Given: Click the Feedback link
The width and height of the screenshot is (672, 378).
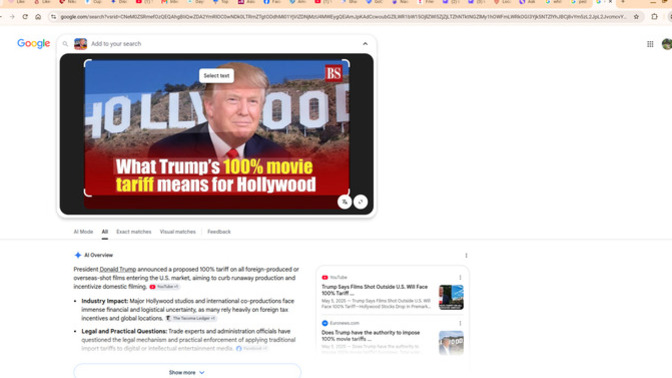Looking at the screenshot, I should (219, 232).
